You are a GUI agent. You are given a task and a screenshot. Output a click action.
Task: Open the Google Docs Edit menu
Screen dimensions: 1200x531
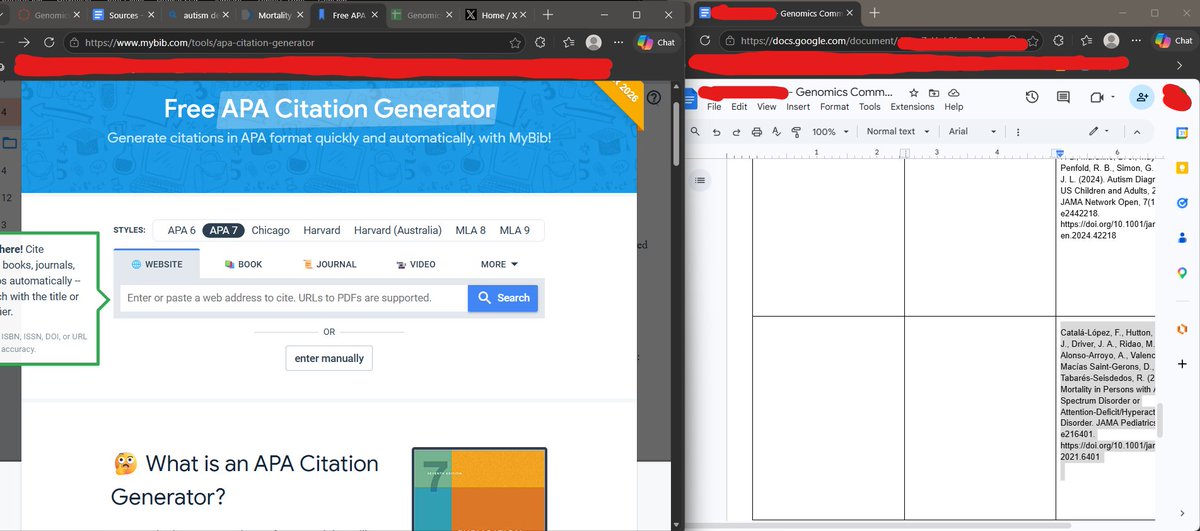pos(739,106)
